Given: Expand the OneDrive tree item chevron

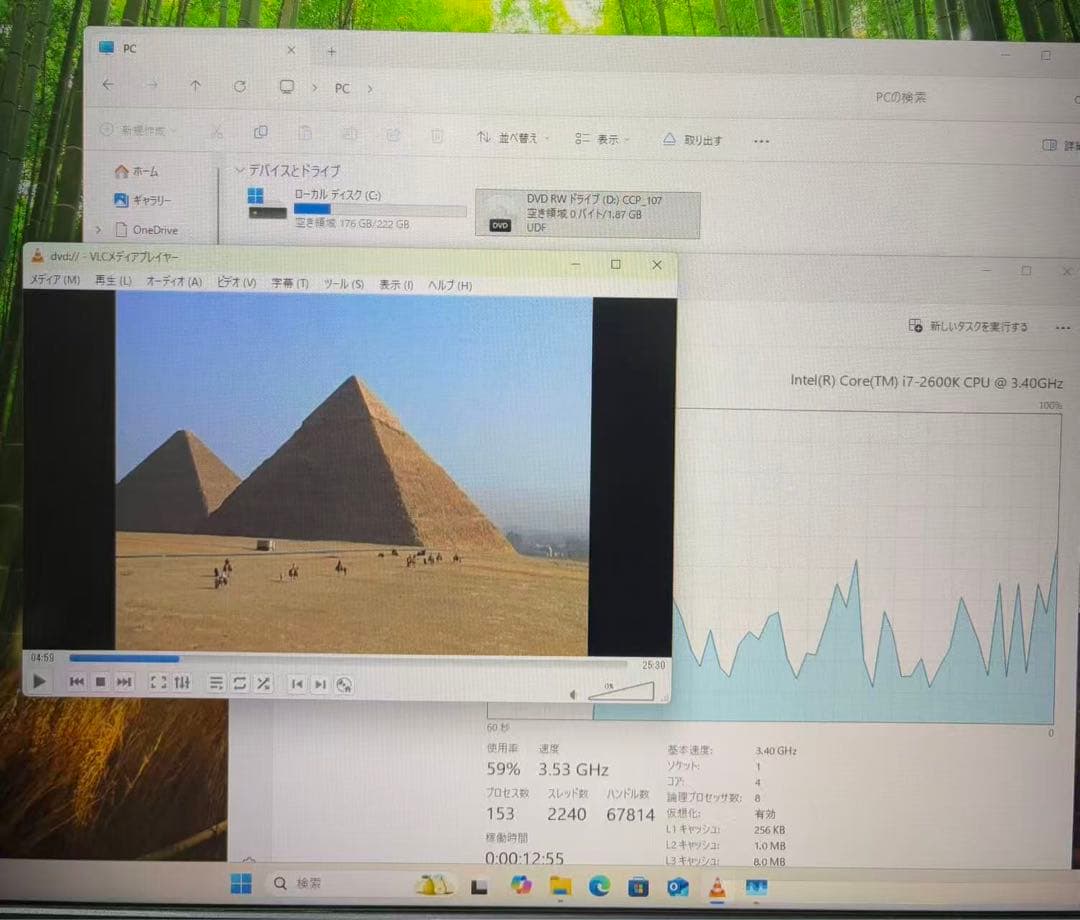Looking at the screenshot, I should 97,229.
